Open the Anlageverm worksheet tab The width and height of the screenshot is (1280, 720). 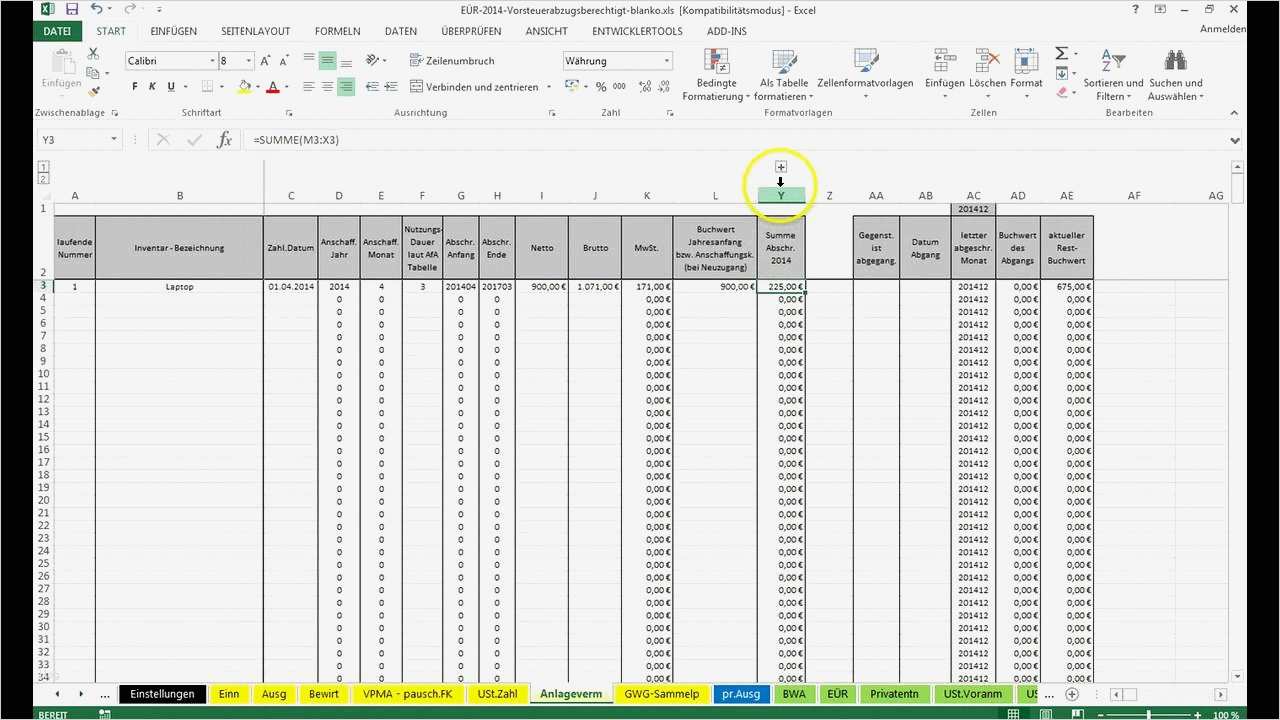571,693
